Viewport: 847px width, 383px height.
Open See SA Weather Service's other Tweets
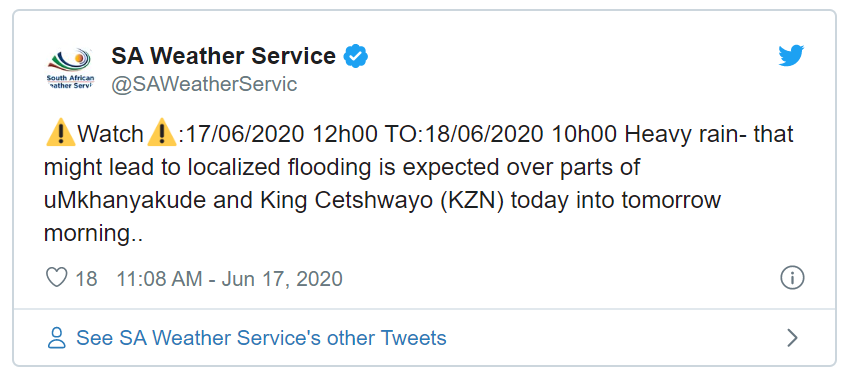pyautogui.click(x=261, y=338)
